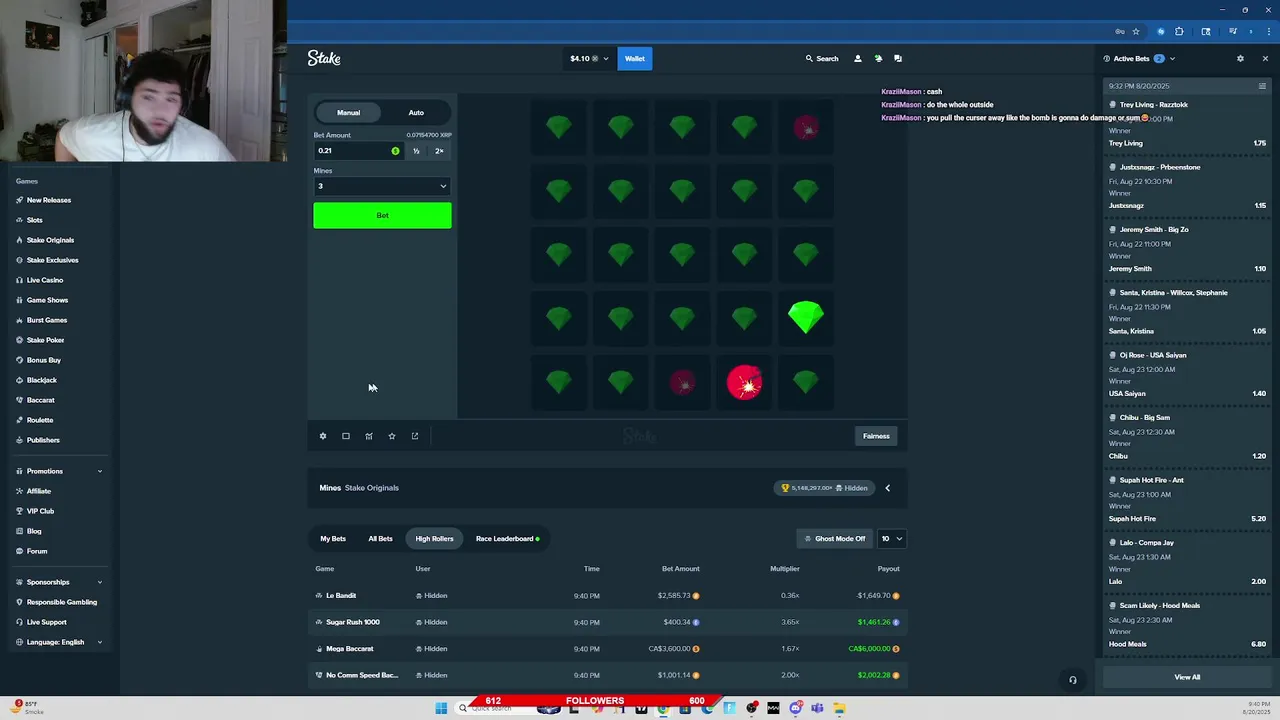
Task: Toggle theatre mode square icon
Action: click(346, 436)
